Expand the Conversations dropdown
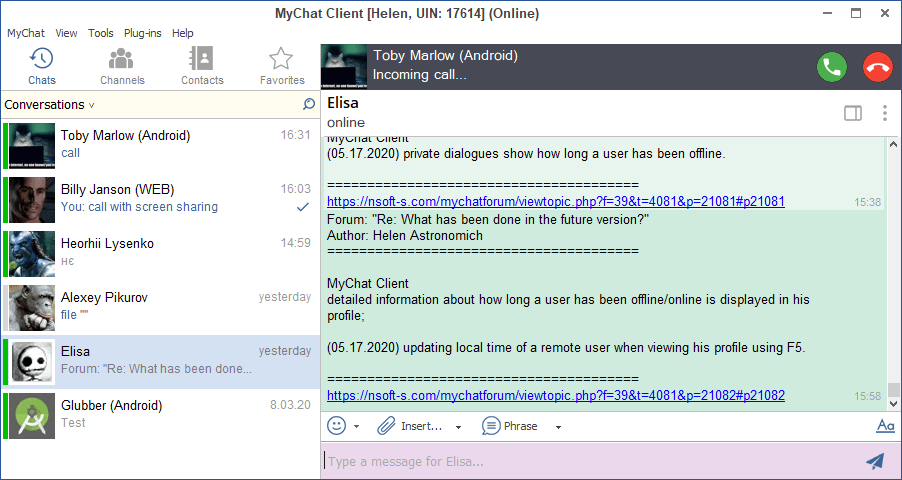 [x=49, y=105]
